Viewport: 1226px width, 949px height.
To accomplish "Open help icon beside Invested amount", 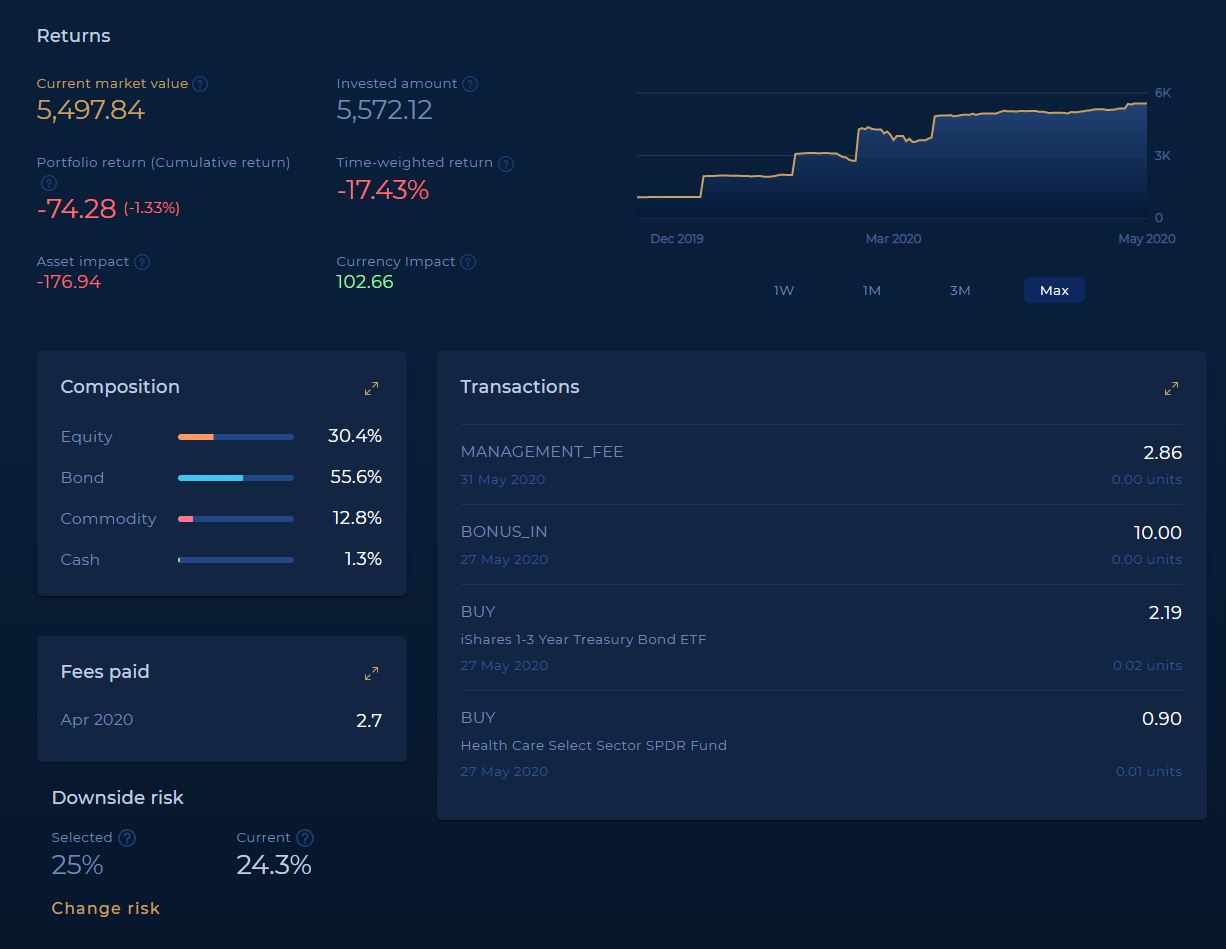I will (x=470, y=84).
